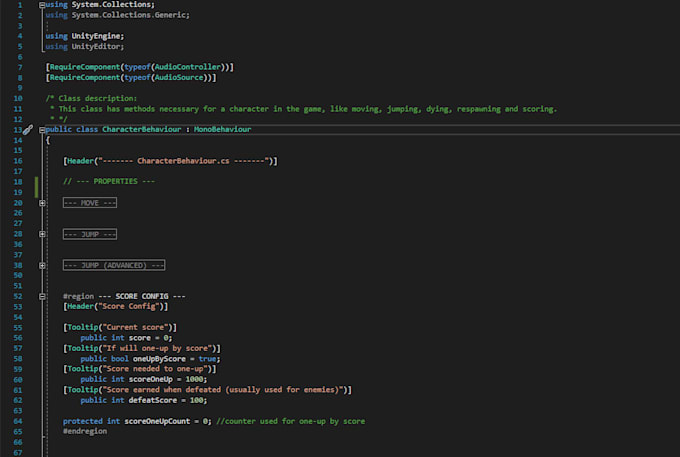Click the collapsed '--- MOVE ---' box

[90, 202]
